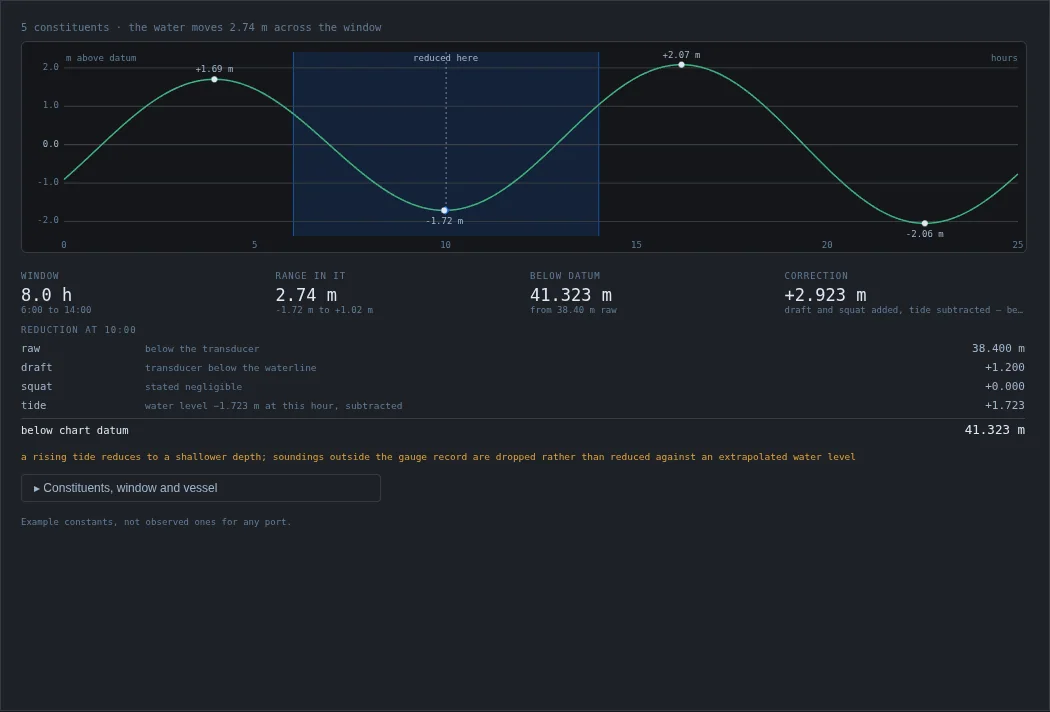1050x712 pixels.
Task: Click the "RANGE IN IT" card heading
Action: pyautogui.click(x=310, y=276)
